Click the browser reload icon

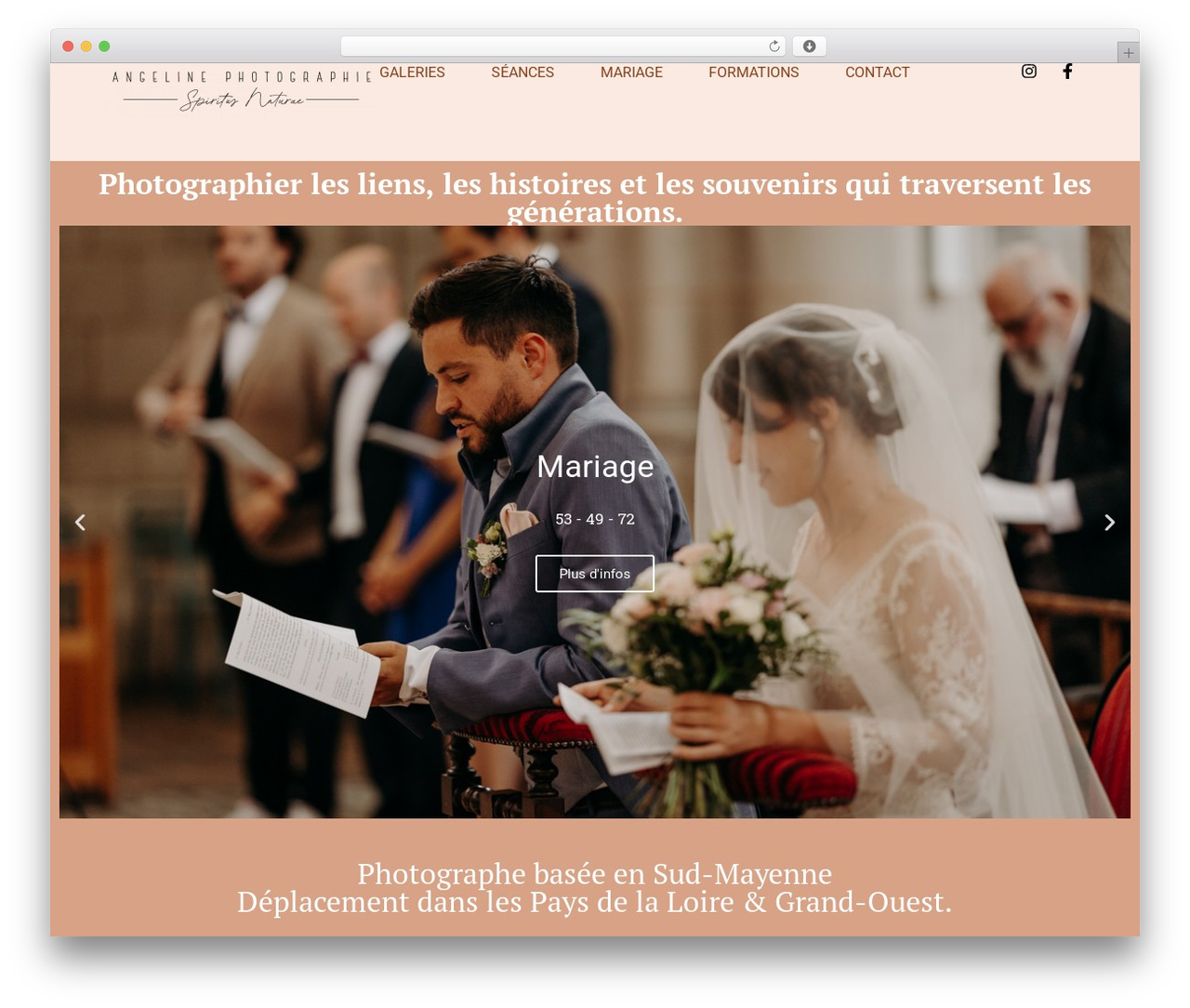coord(774,46)
